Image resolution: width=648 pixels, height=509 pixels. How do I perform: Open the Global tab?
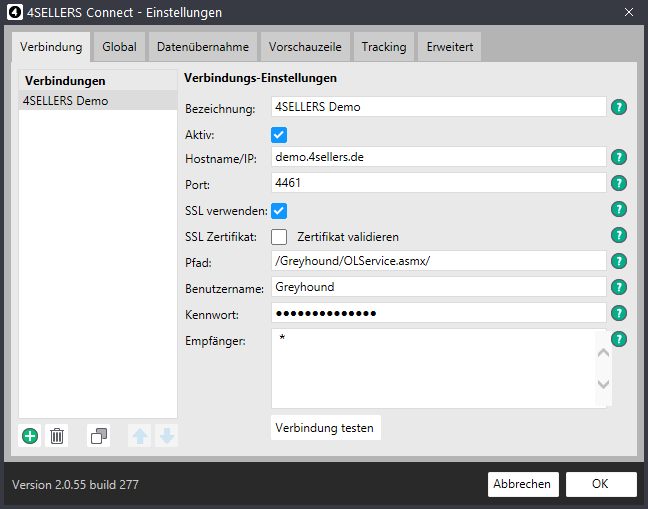click(x=119, y=47)
